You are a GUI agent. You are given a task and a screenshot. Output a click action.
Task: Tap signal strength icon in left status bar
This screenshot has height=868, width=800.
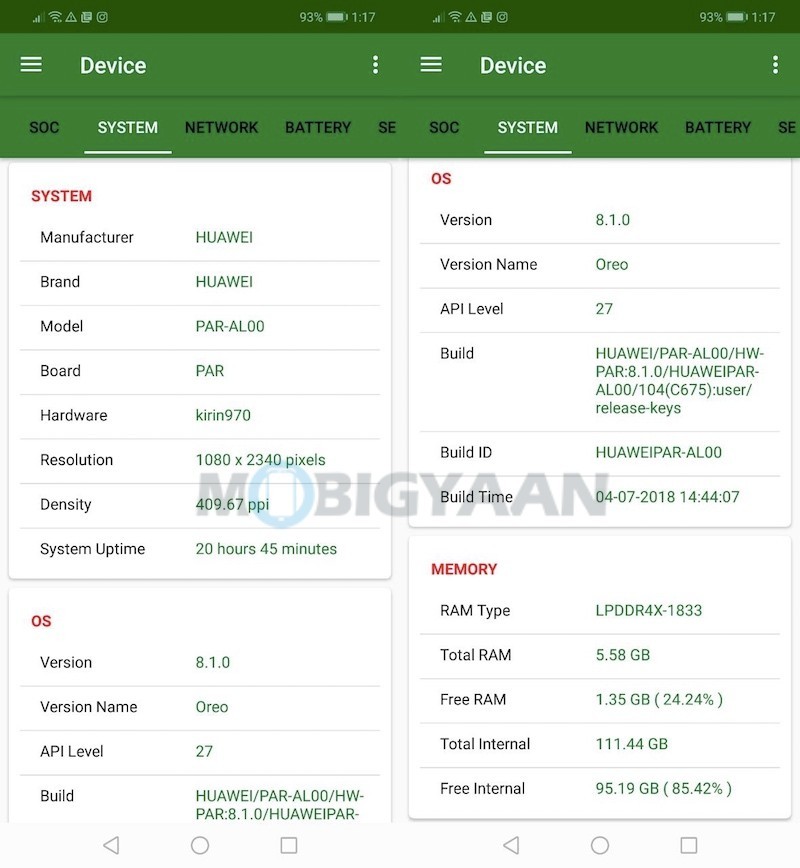(x=38, y=18)
